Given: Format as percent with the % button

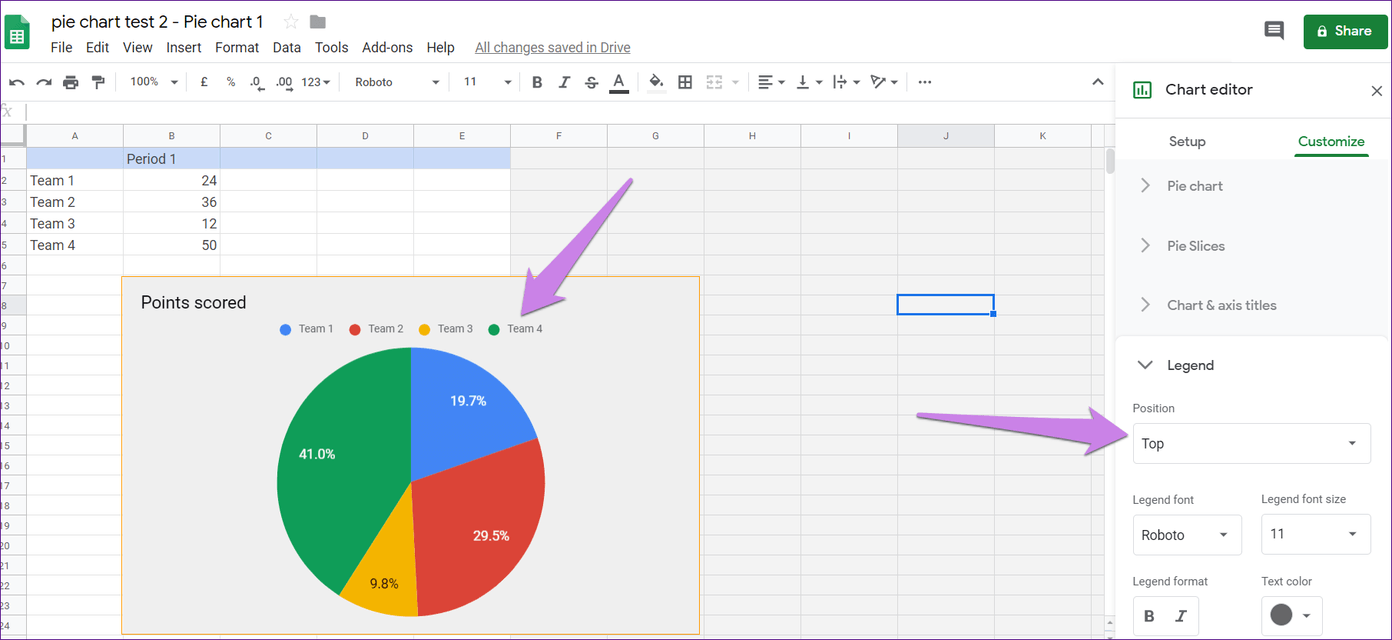Looking at the screenshot, I should [230, 82].
